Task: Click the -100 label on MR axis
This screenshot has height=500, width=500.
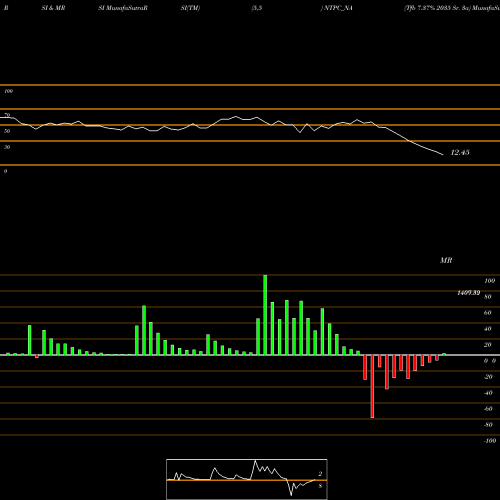Action: coord(490,441)
